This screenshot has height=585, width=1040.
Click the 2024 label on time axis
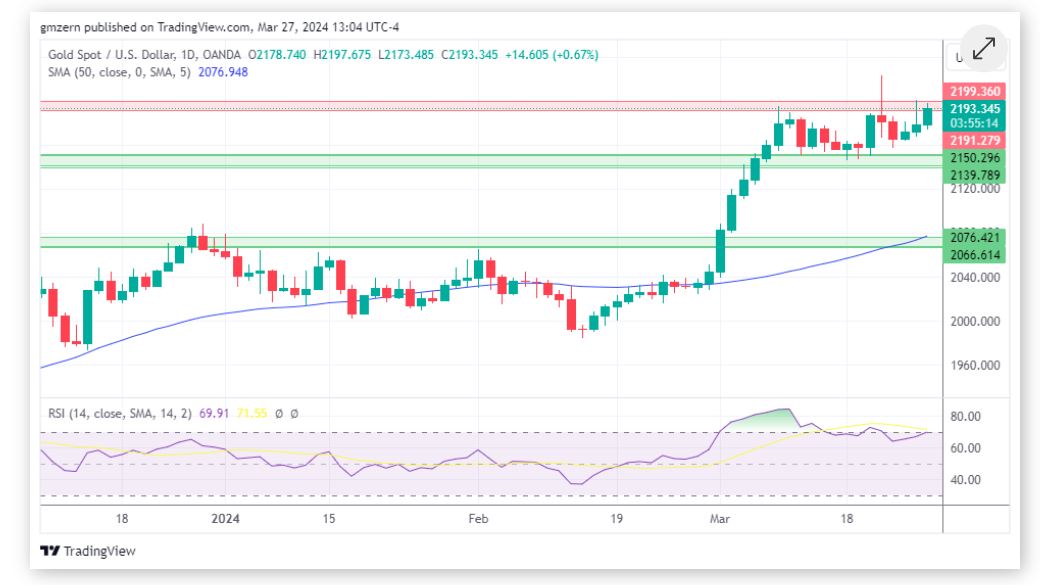(x=226, y=519)
